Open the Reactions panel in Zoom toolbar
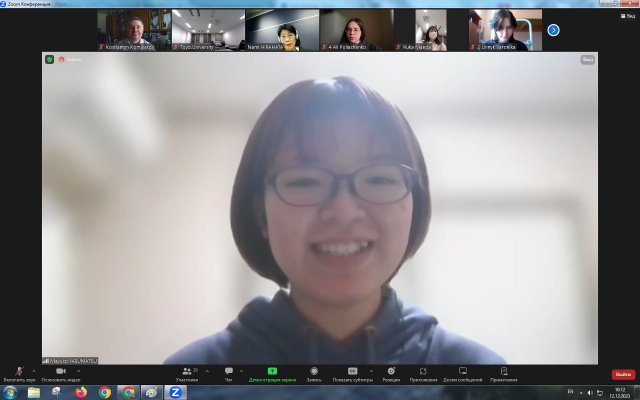This screenshot has width=640, height=400. point(391,372)
